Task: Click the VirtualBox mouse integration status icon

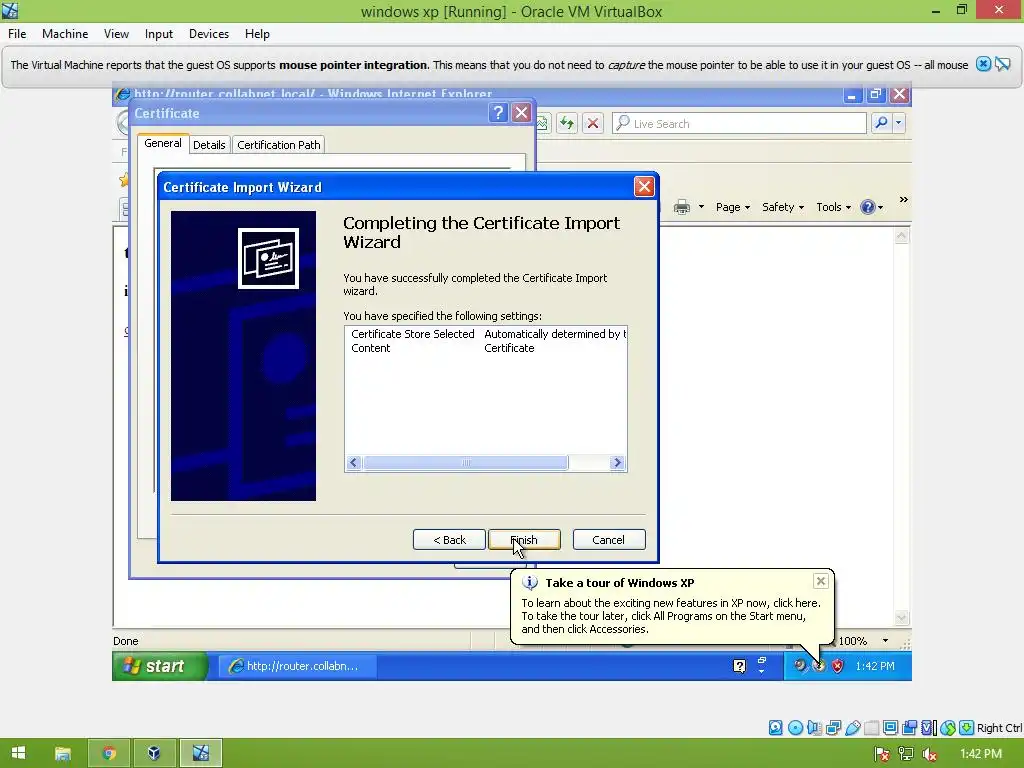Action: click(948, 728)
